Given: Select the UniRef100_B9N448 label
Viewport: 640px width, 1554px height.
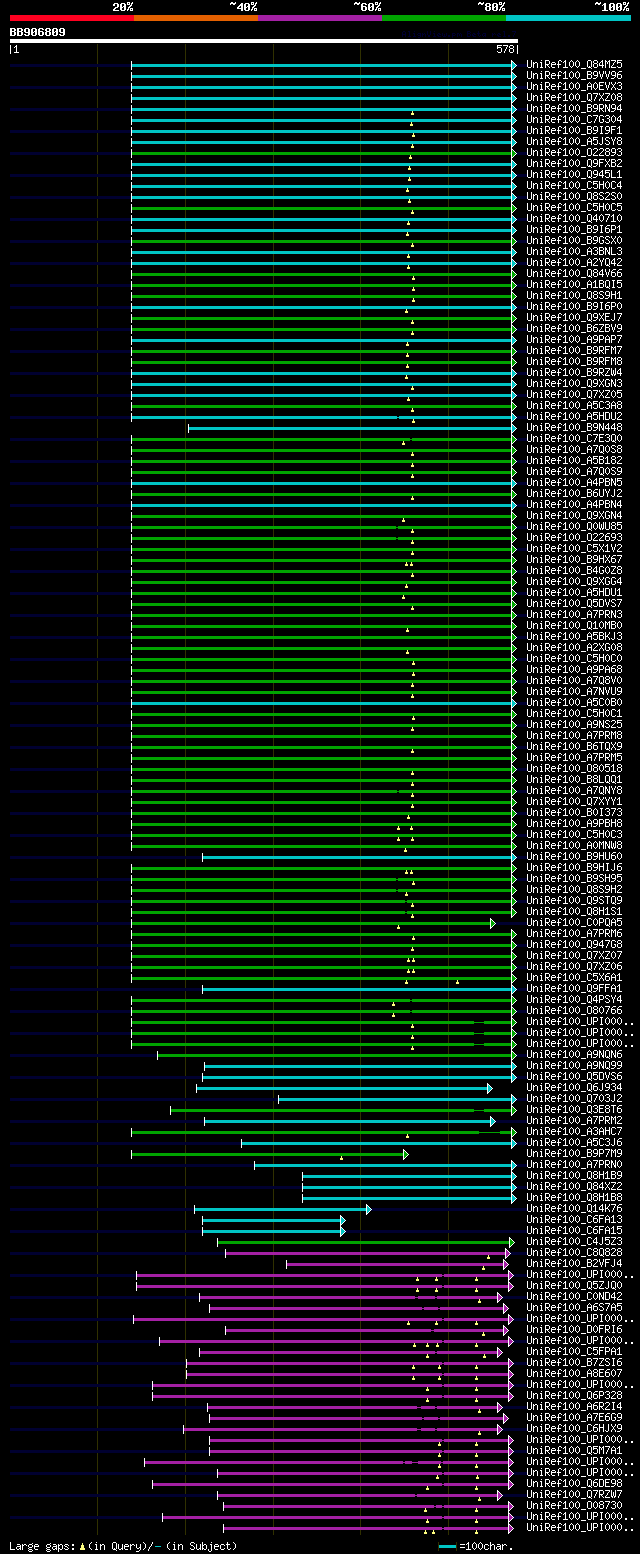Looking at the screenshot, I should (574, 427).
